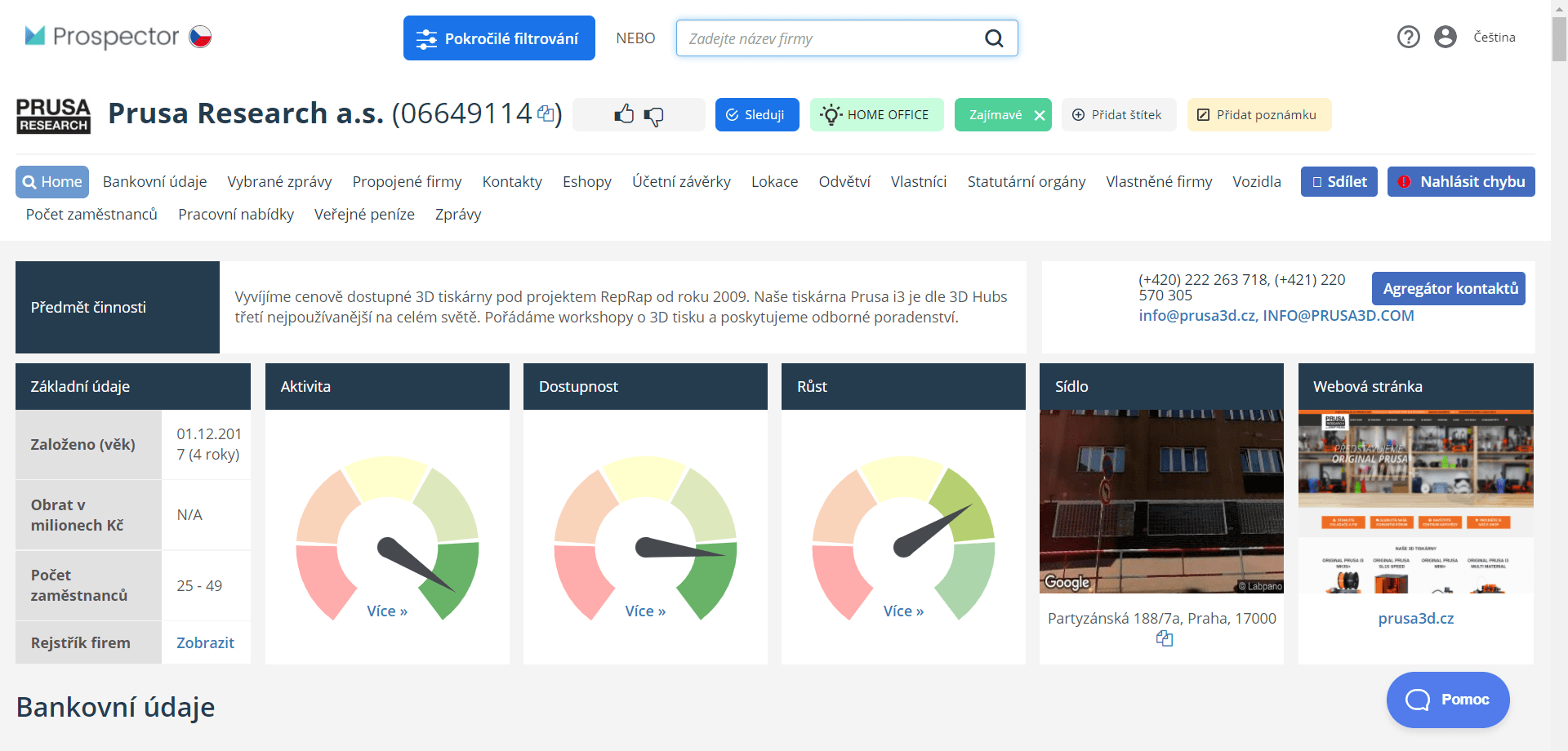Screen dimensions: 1568x751
Task: Open the Pomoc chat bubble
Action: (1448, 700)
